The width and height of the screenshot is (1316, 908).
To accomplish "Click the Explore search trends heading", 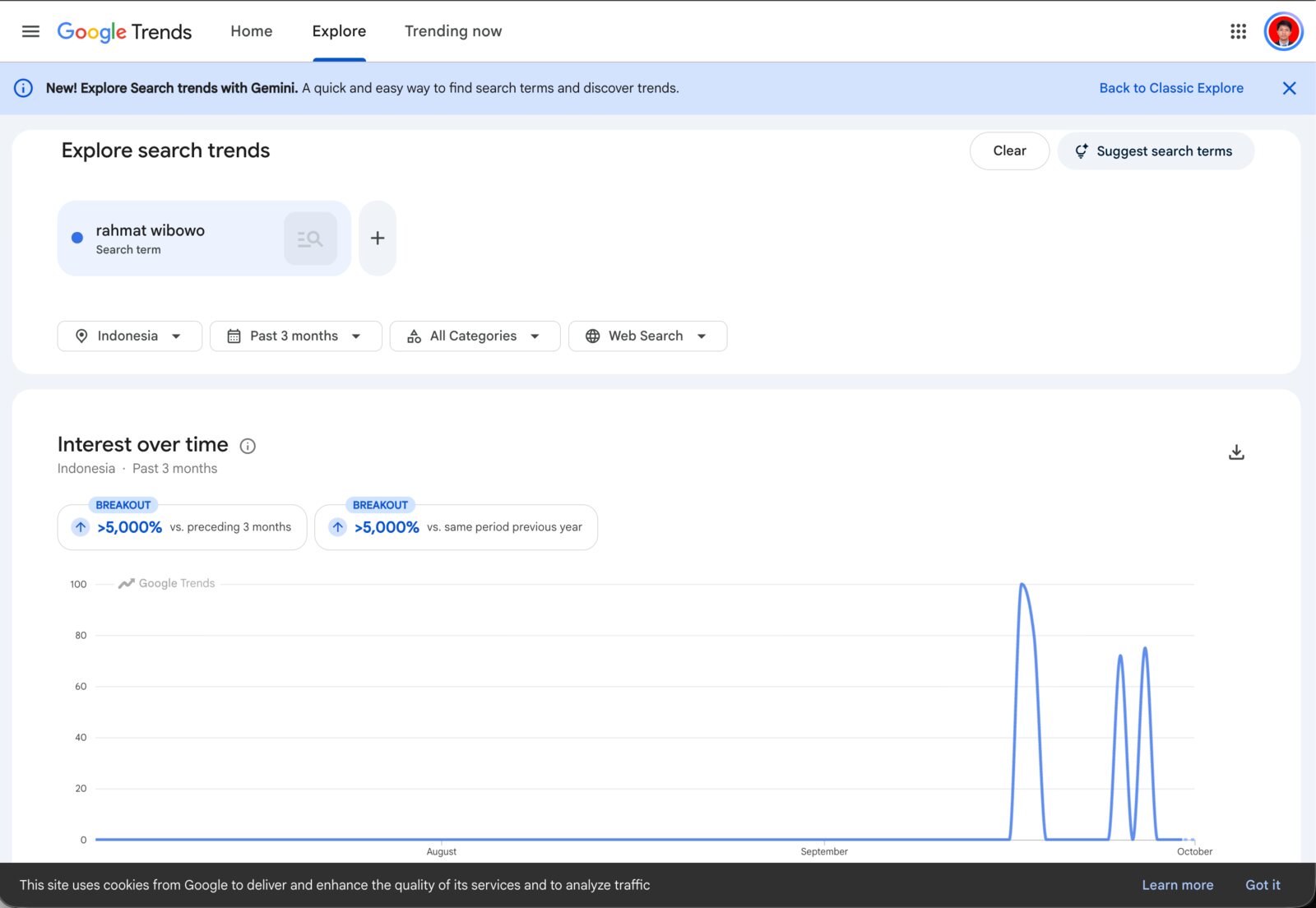I will [x=165, y=151].
